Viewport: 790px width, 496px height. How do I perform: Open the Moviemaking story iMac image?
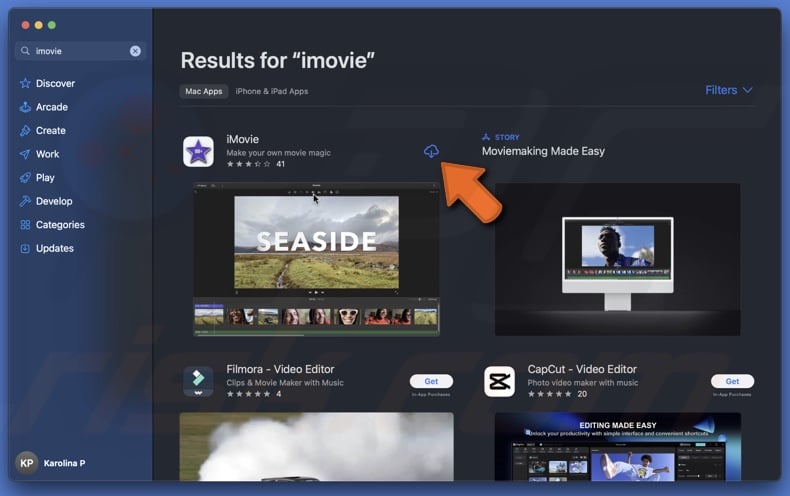click(618, 260)
